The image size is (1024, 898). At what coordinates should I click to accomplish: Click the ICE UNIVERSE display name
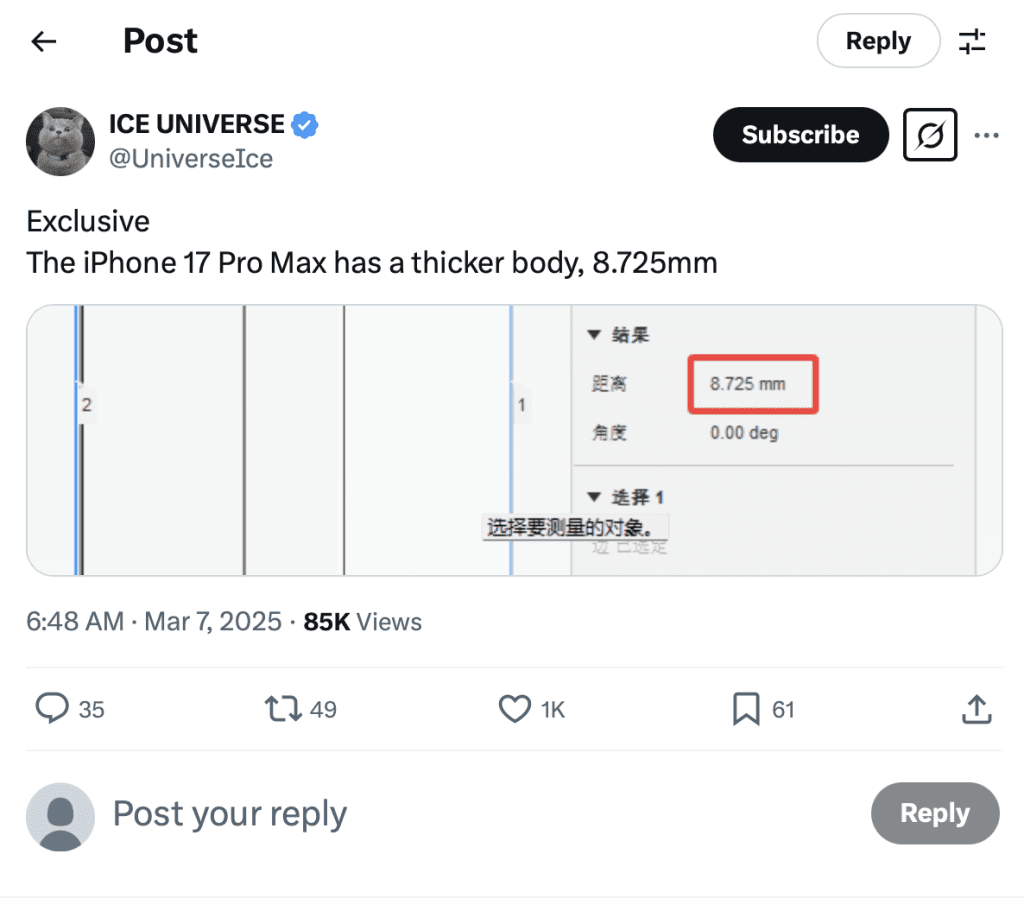pyautogui.click(x=196, y=125)
